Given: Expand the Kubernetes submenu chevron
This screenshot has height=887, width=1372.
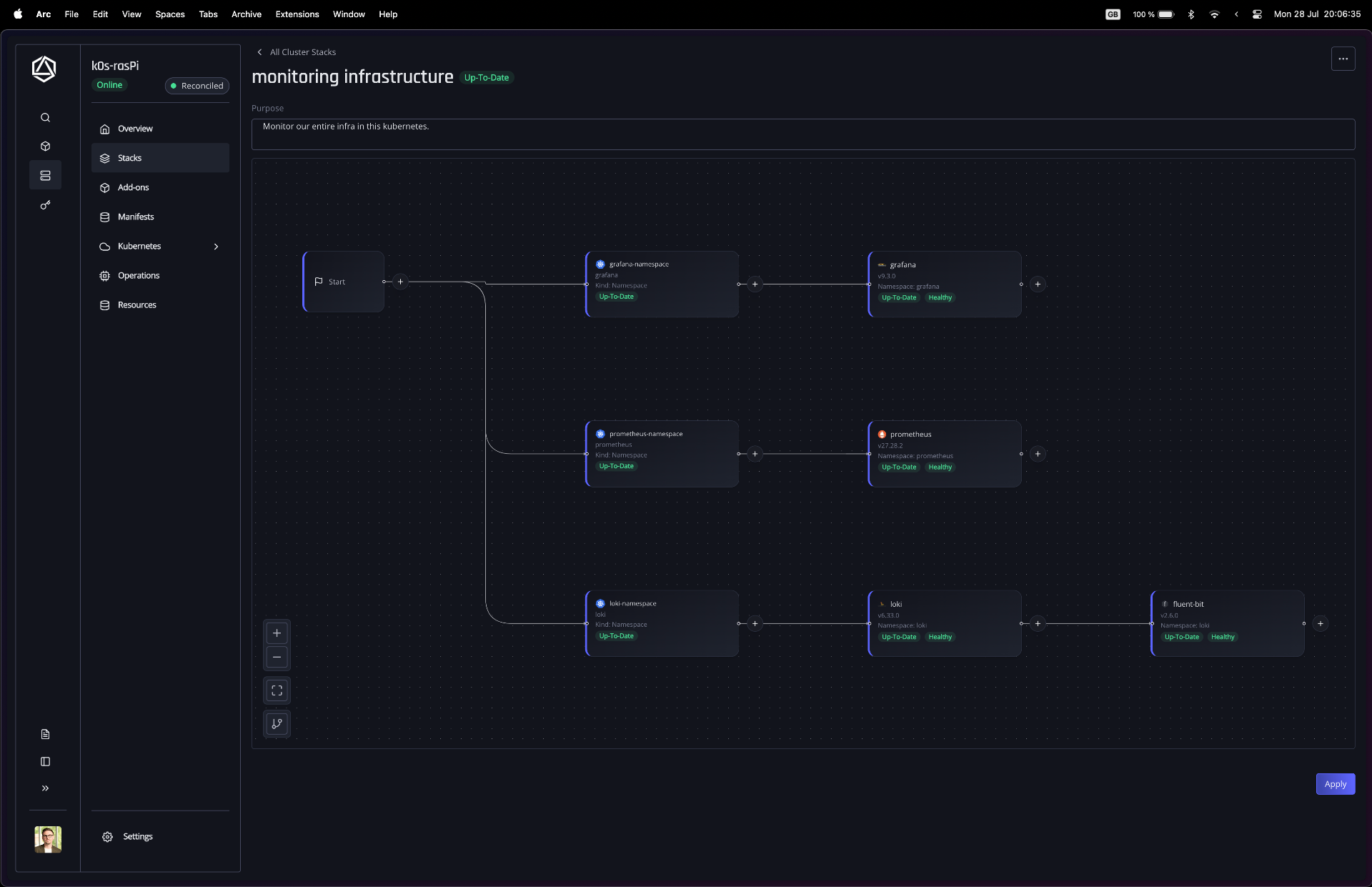Looking at the screenshot, I should pyautogui.click(x=216, y=247).
